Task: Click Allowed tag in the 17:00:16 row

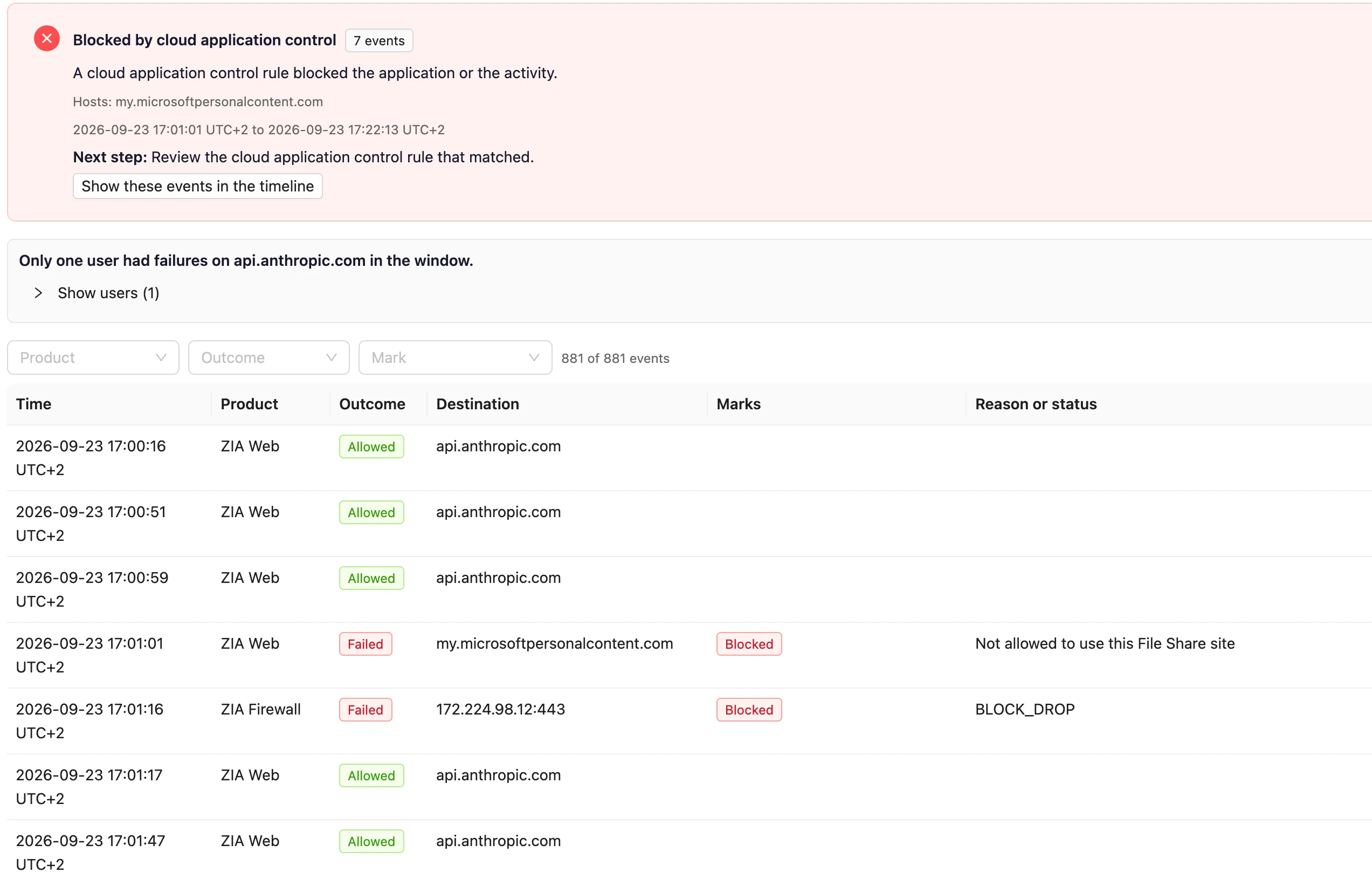Action: tap(371, 447)
